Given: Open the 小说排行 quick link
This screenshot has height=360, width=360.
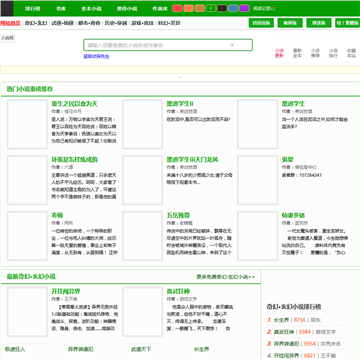Looking at the screenshot, I should (x=333, y=53).
